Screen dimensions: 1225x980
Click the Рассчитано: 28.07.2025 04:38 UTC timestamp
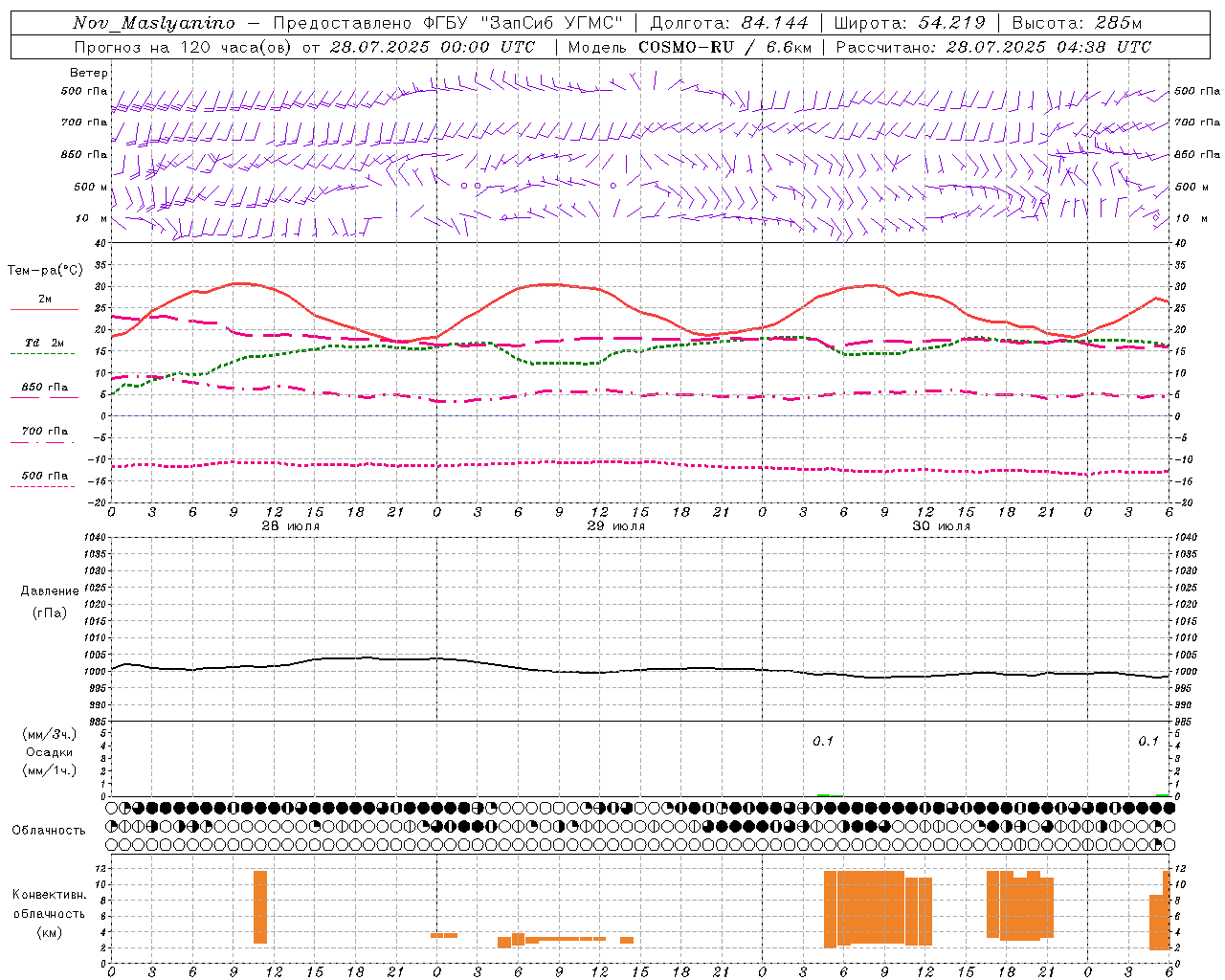(x=993, y=47)
